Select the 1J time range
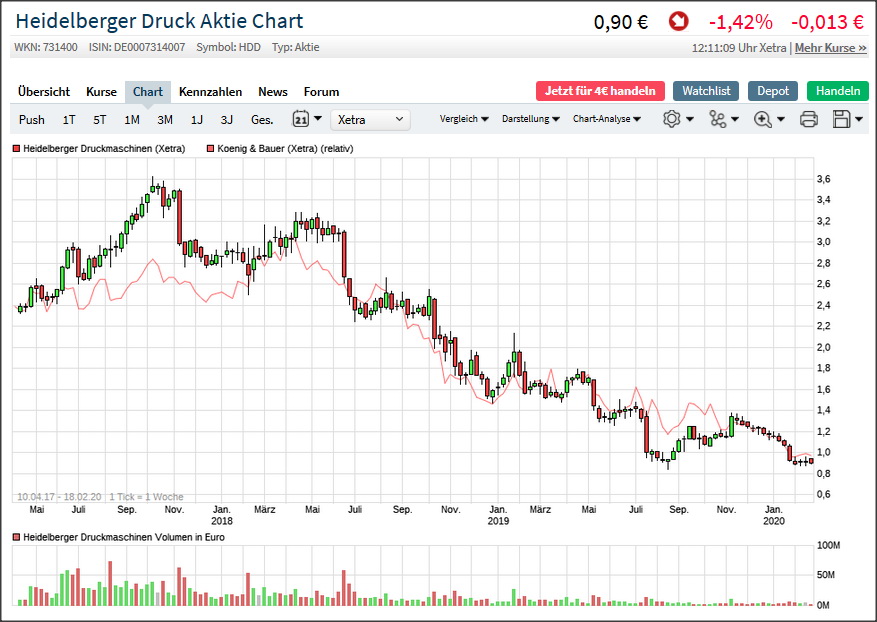 (x=196, y=120)
